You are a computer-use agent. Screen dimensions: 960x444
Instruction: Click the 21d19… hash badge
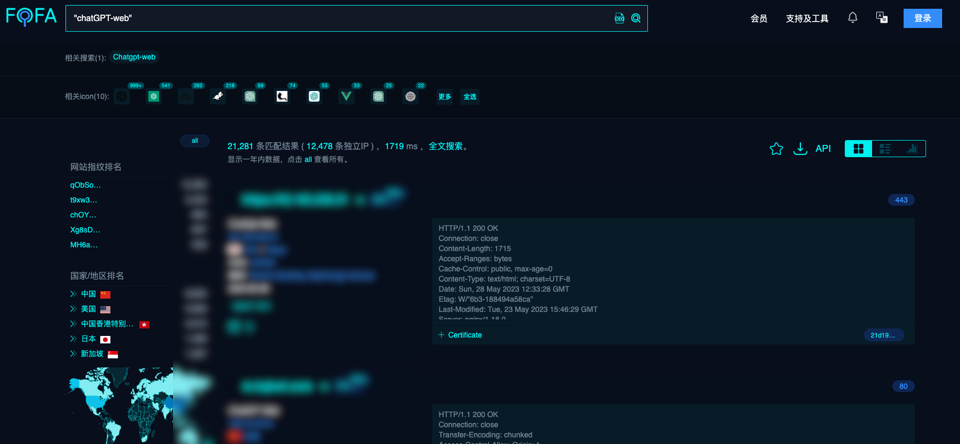click(883, 335)
